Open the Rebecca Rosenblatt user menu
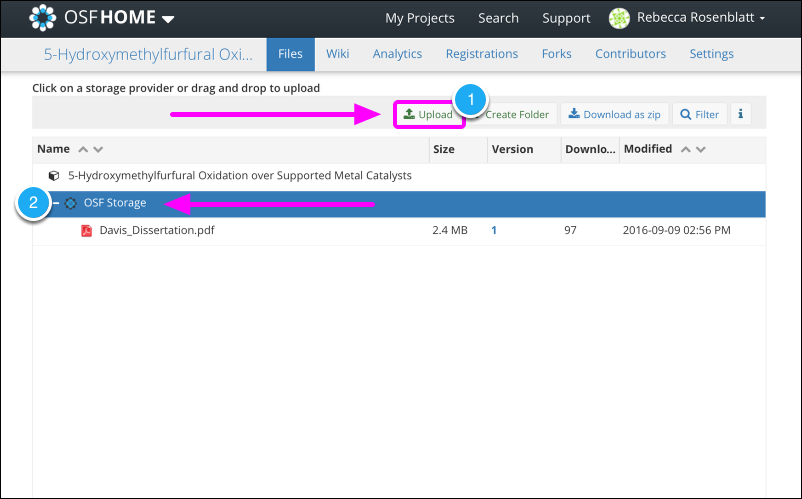 700,17
